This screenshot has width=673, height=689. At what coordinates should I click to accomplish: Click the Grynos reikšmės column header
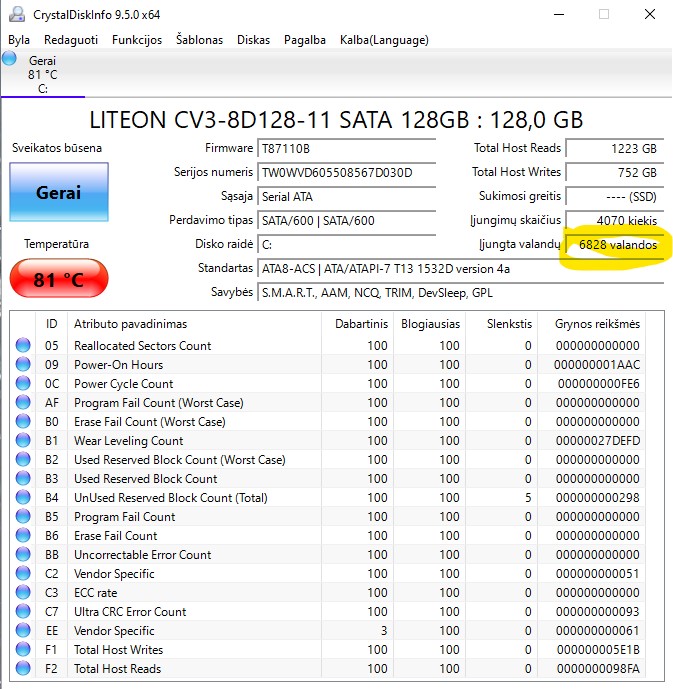pos(591,324)
